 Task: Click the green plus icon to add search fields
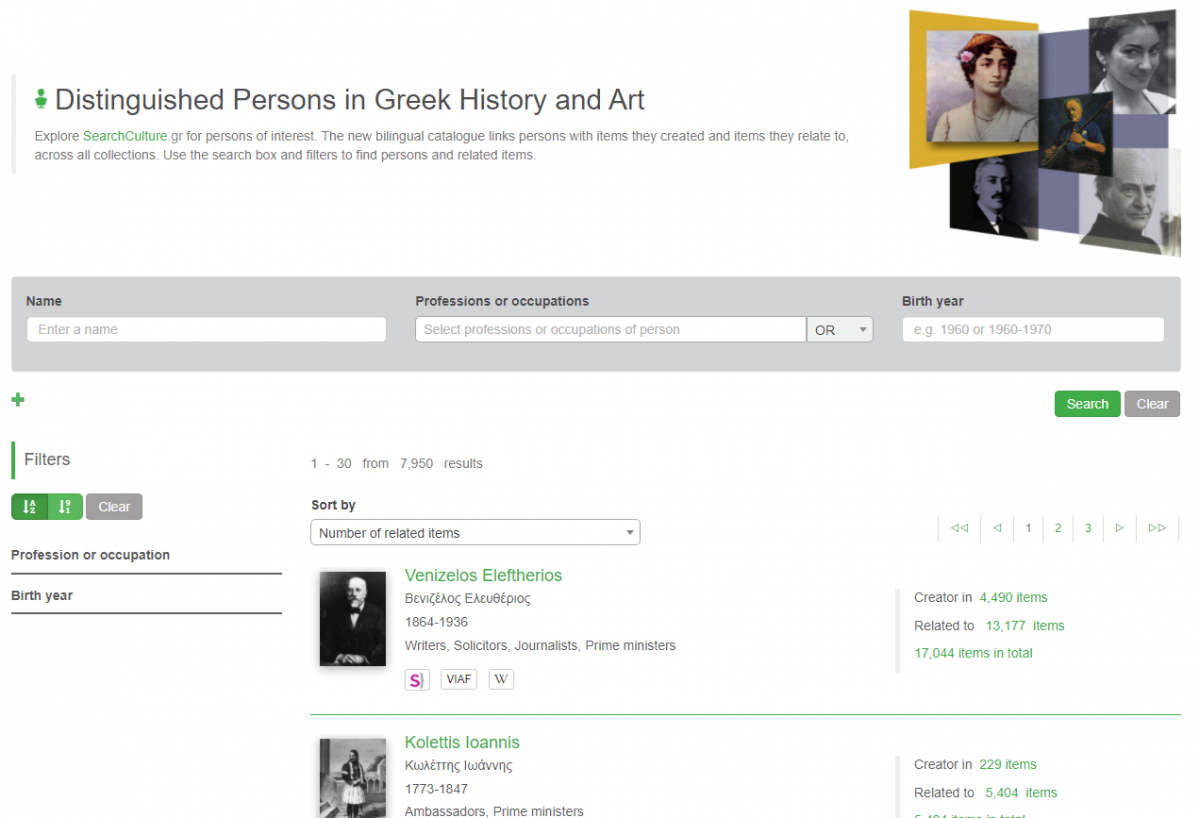click(18, 400)
